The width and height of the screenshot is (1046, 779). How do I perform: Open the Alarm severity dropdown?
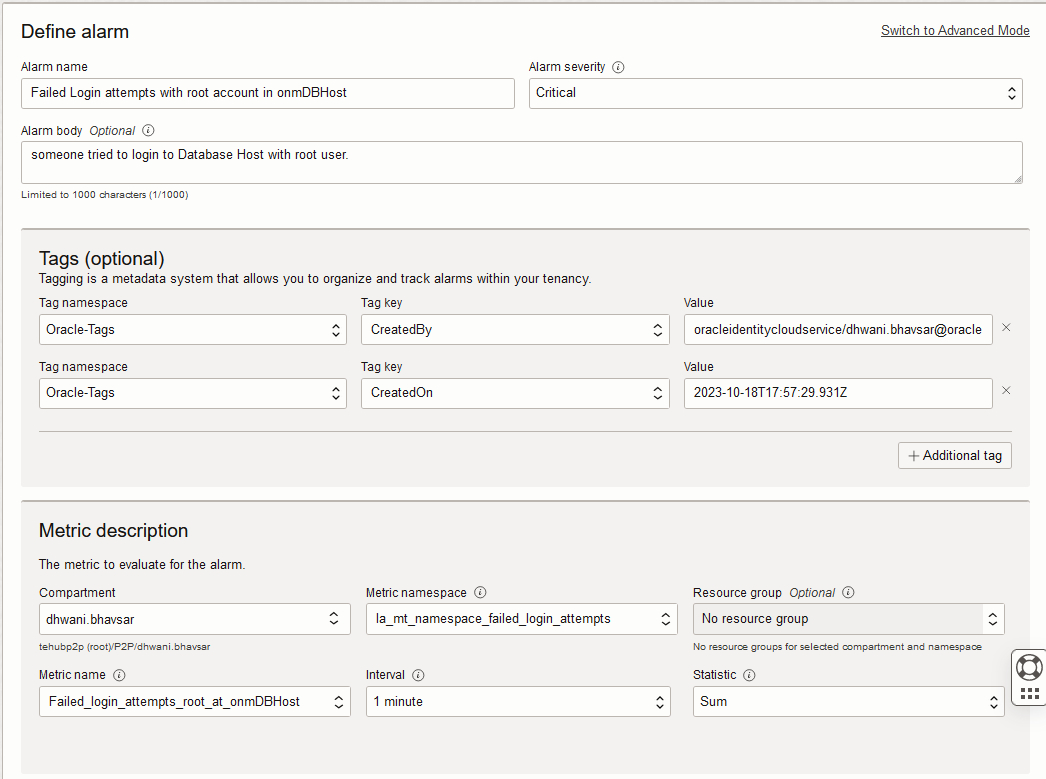(x=775, y=93)
